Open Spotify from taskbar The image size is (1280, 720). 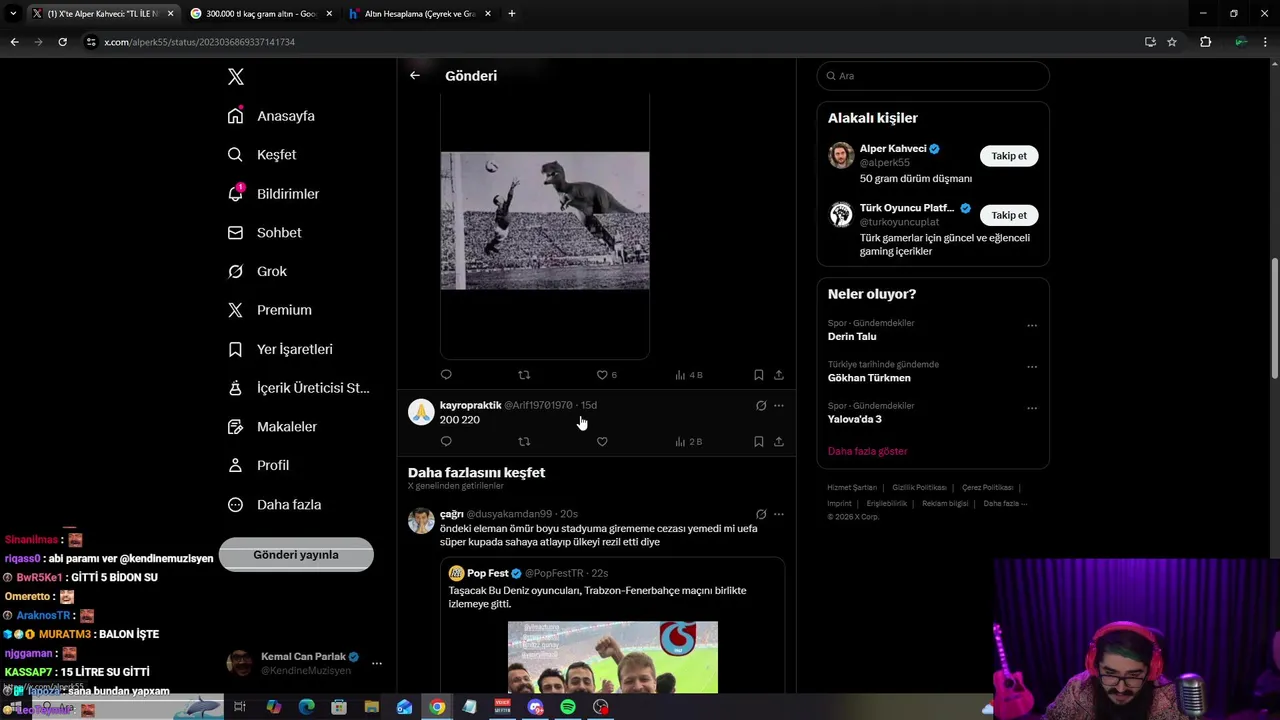(x=568, y=707)
